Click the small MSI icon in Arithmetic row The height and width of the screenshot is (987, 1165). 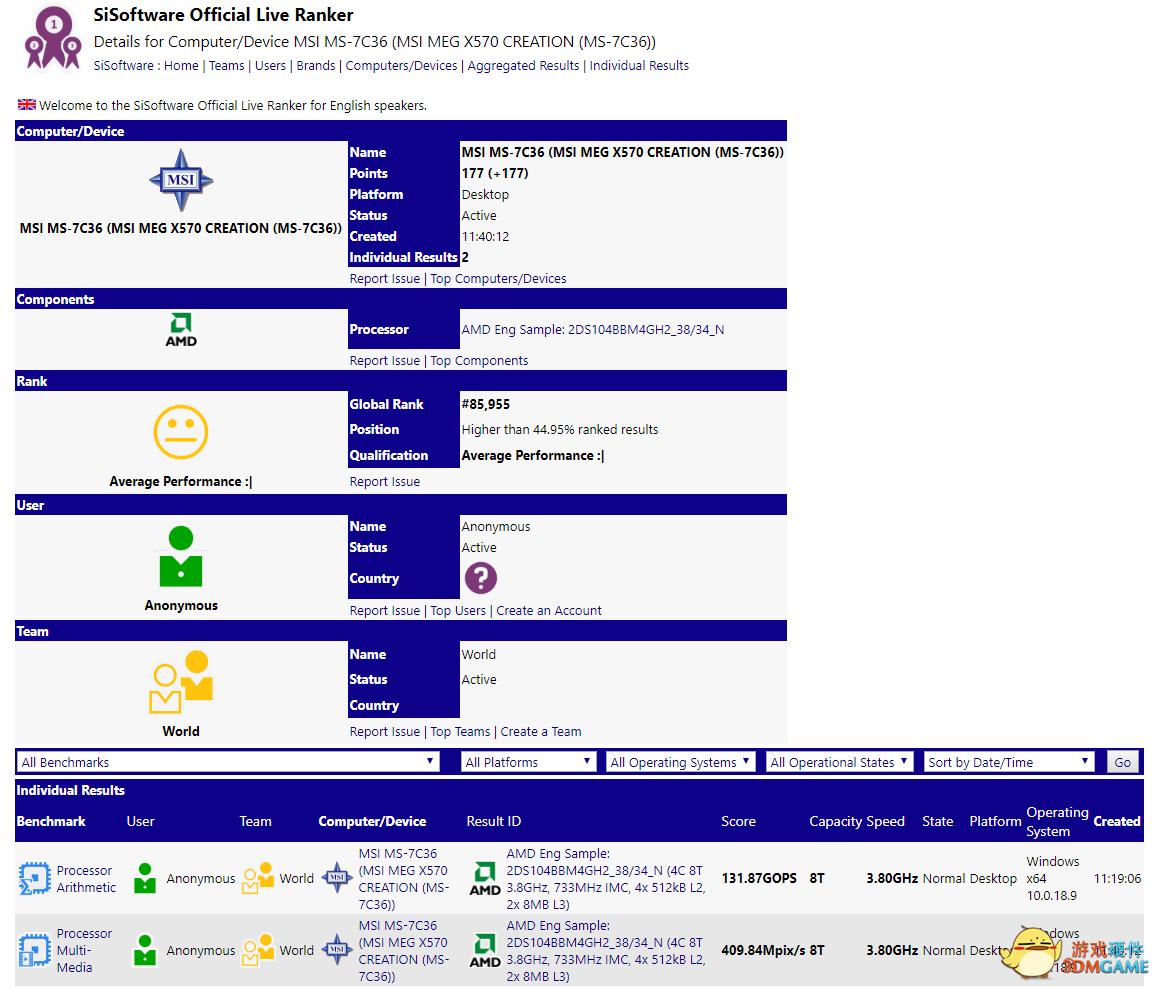(337, 878)
